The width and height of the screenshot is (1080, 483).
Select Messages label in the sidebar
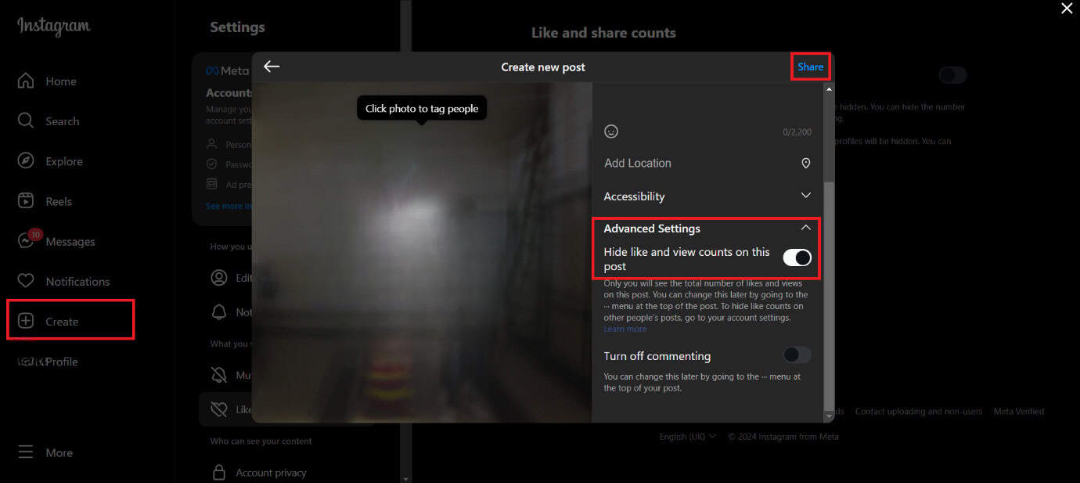pyautogui.click(x=70, y=242)
